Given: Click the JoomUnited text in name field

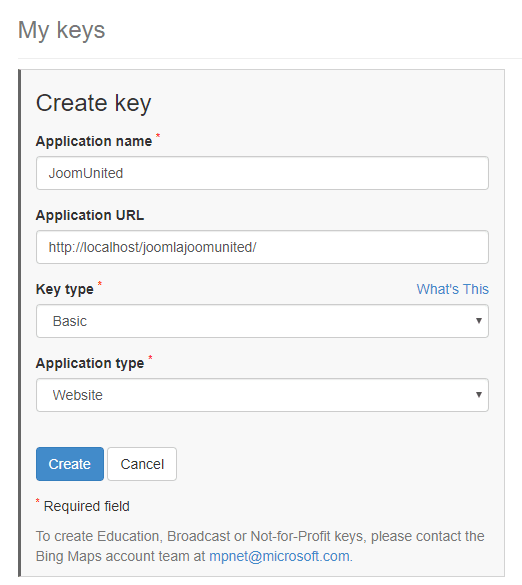Looking at the screenshot, I should click(x=86, y=173).
